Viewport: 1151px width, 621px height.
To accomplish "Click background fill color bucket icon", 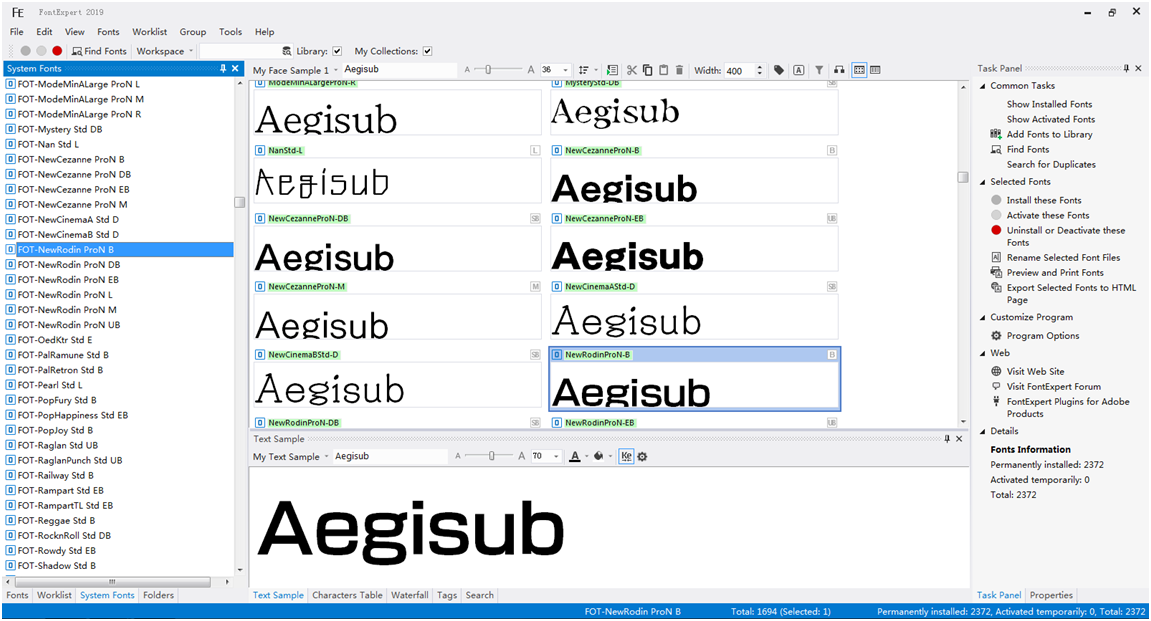I will tap(599, 457).
